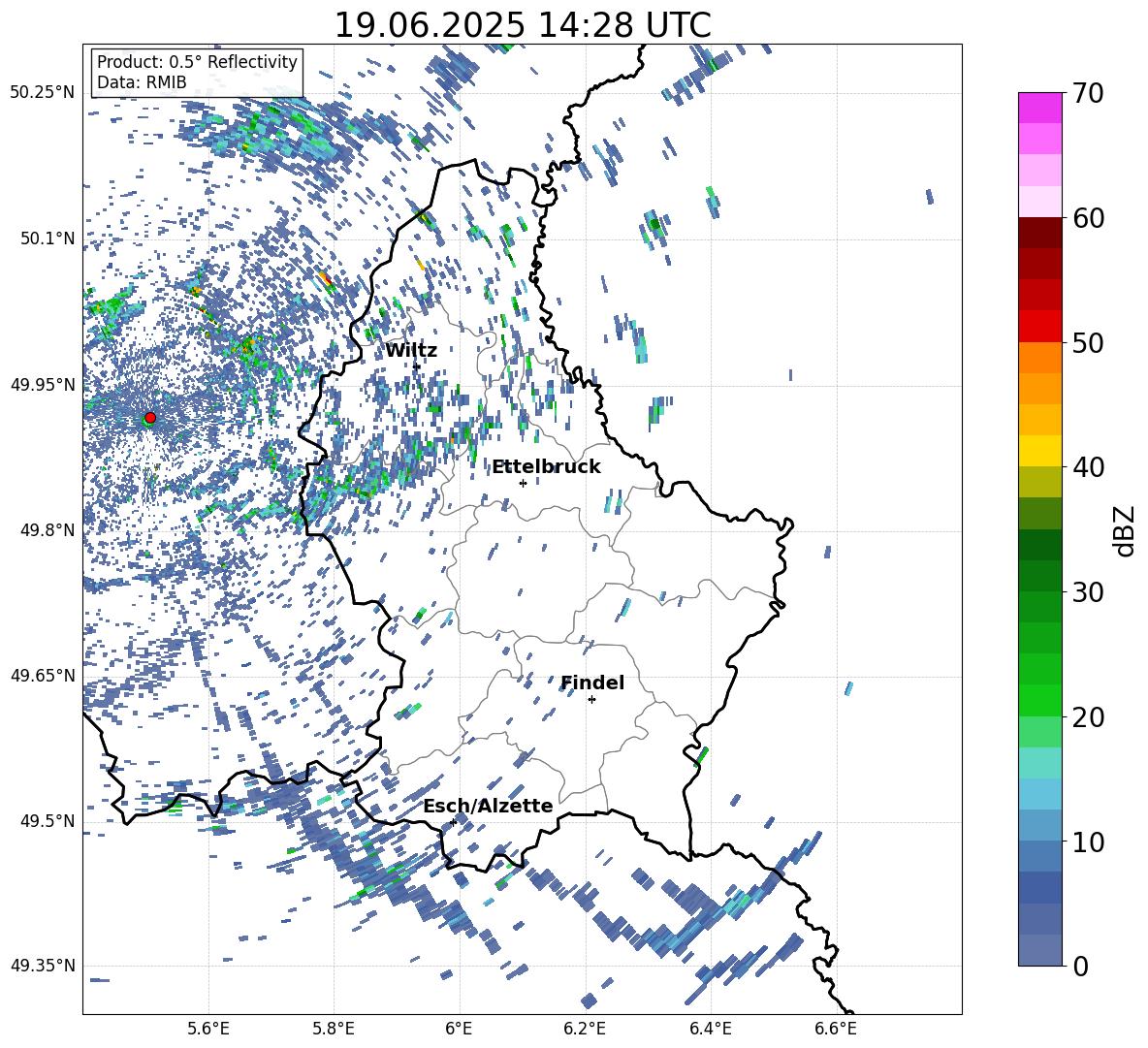The width and height of the screenshot is (1148, 1048).
Task: Click the 6.2°E longitude label
Action: tap(585, 1030)
